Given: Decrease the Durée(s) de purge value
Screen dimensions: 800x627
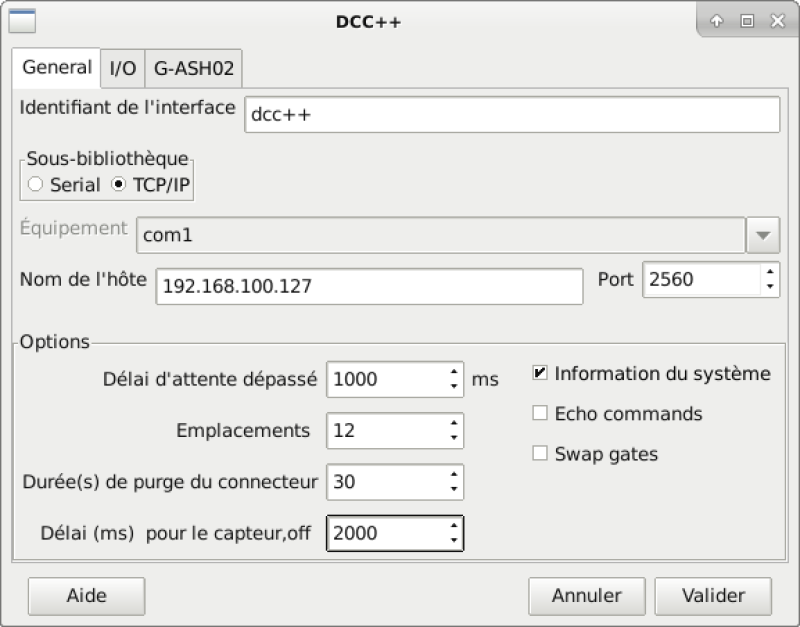Looking at the screenshot, I should (454, 489).
